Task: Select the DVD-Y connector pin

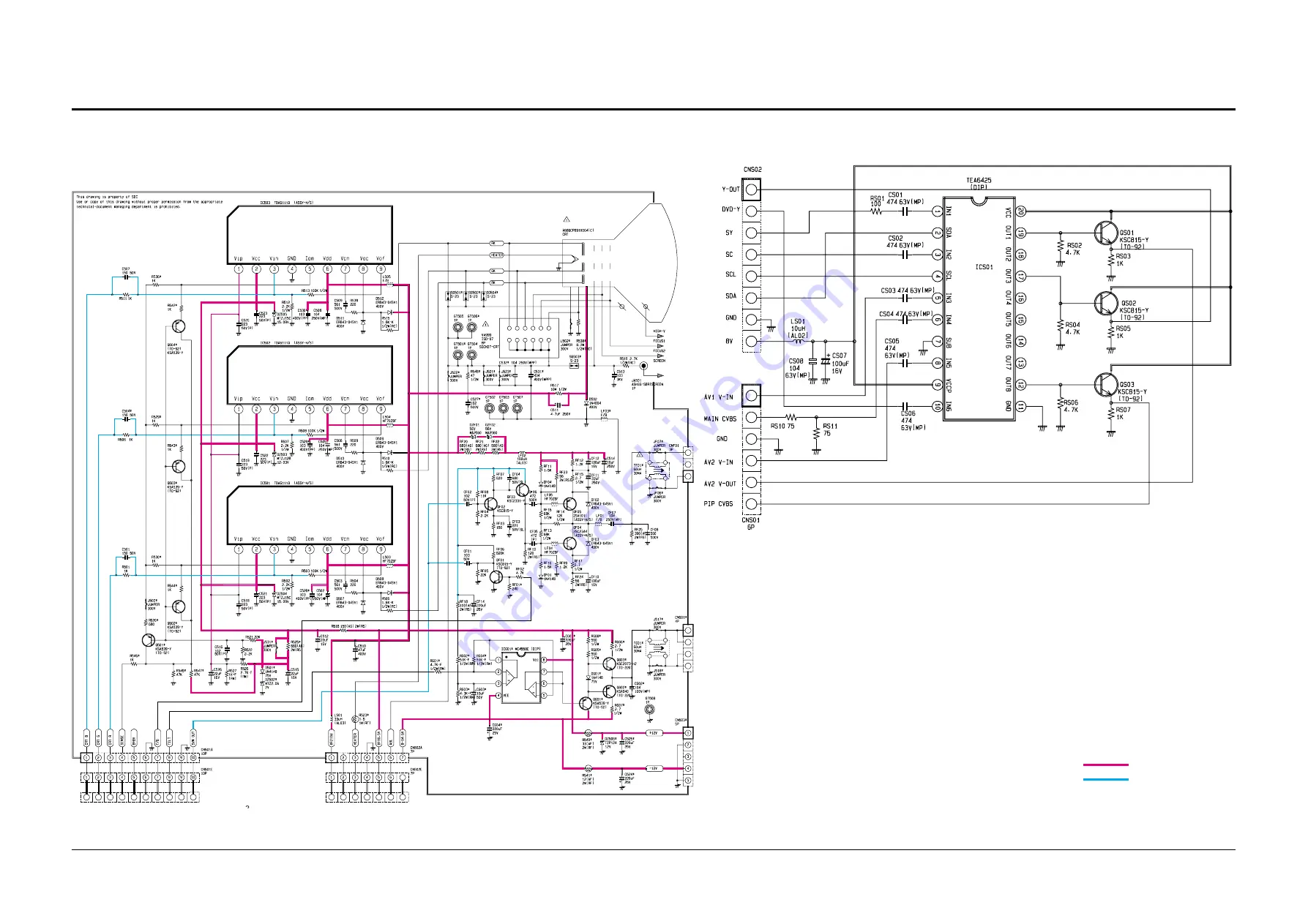Action: pos(752,211)
